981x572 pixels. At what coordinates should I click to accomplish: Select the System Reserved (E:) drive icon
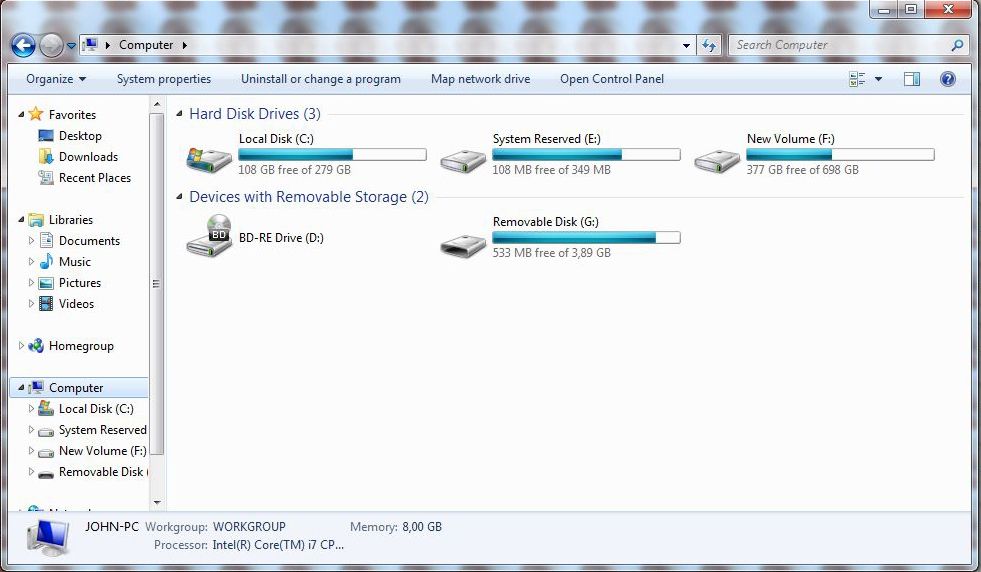pos(463,161)
